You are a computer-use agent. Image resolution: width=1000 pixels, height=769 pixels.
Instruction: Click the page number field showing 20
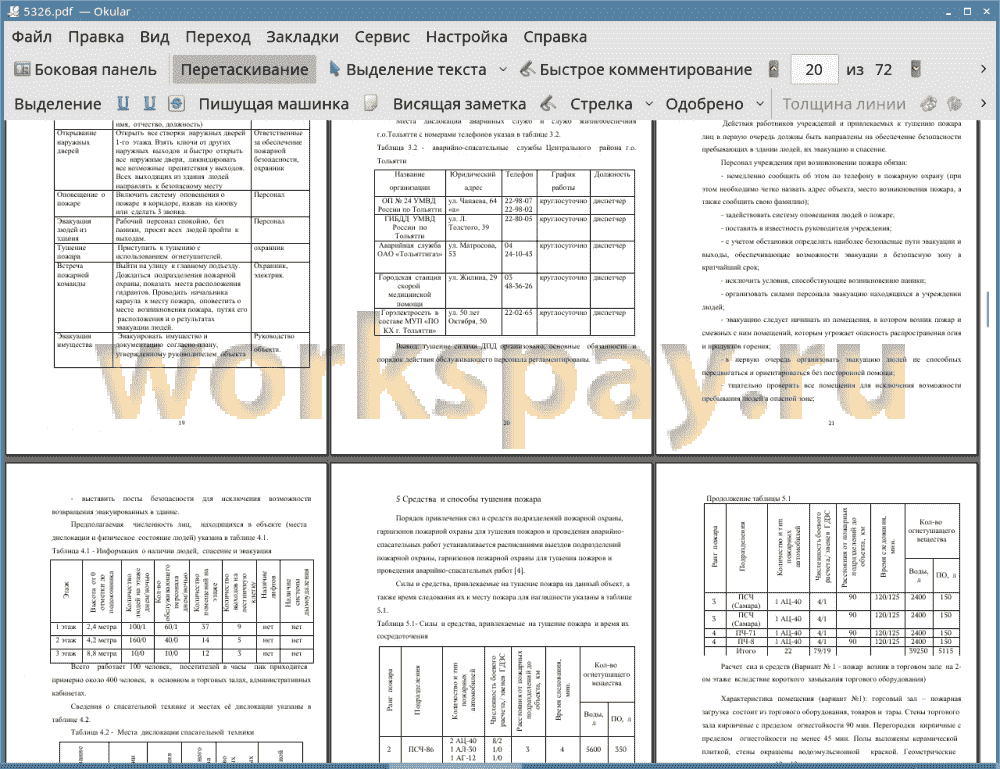tap(814, 70)
